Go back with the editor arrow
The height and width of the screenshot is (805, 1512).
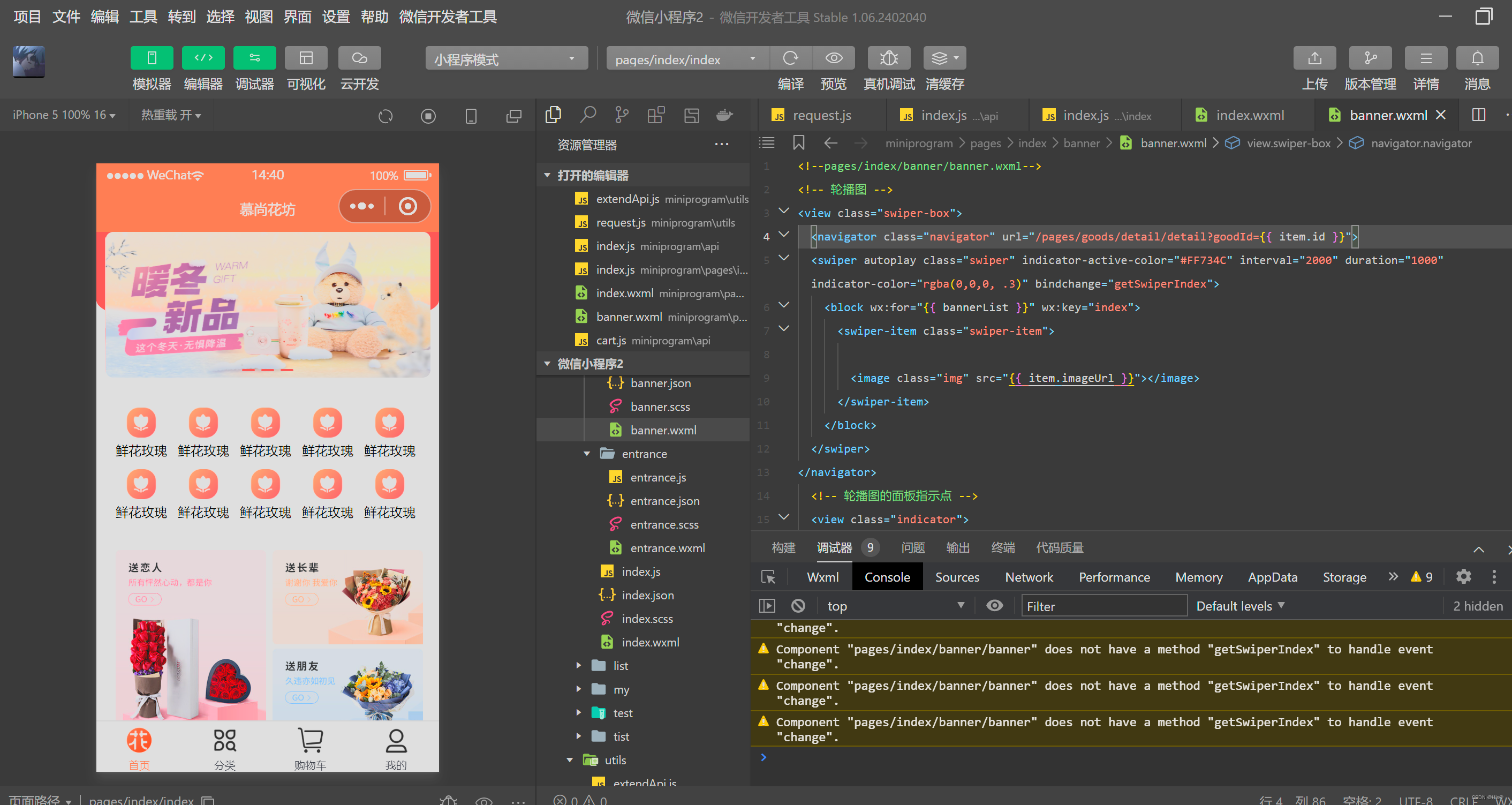click(830, 142)
